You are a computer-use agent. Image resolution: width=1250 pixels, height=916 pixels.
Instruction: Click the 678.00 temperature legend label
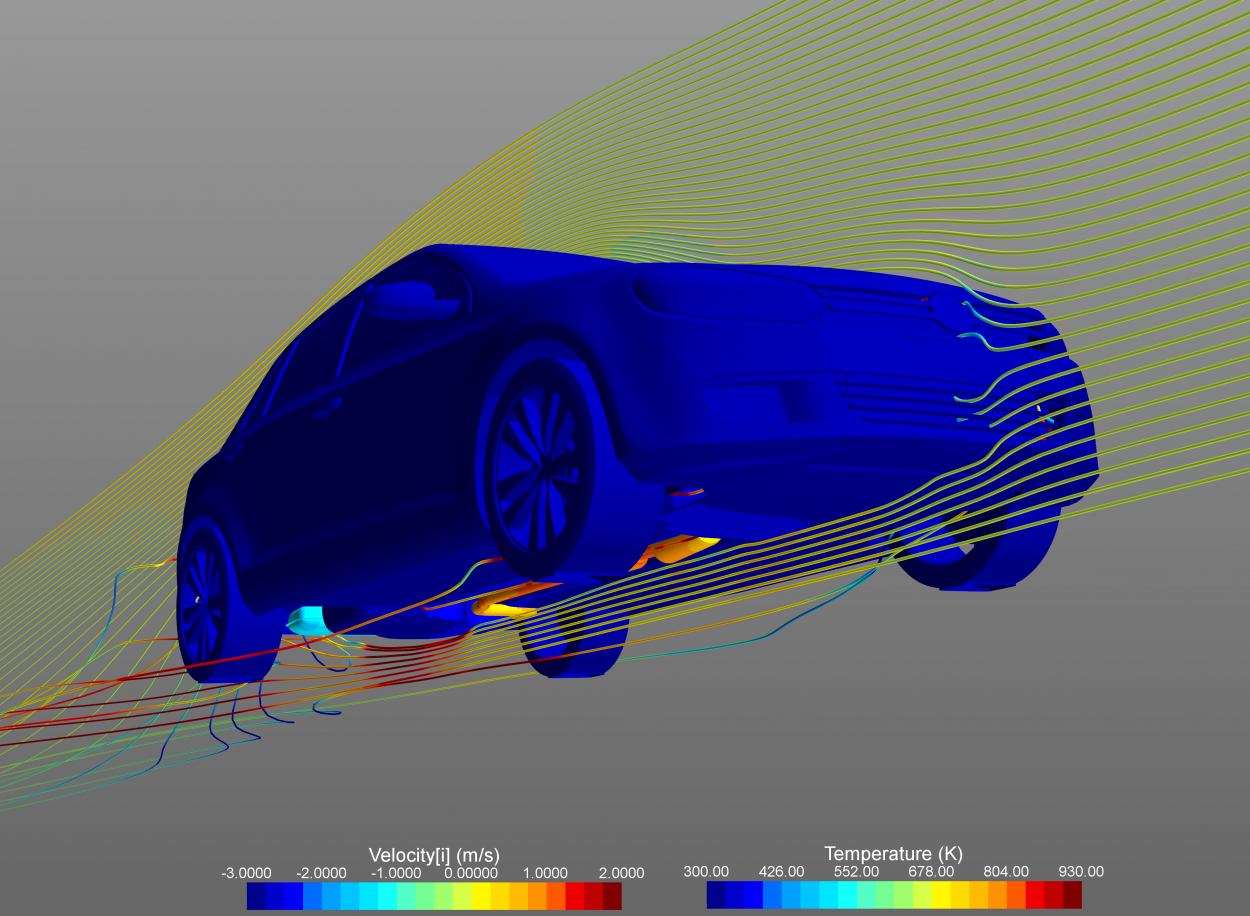coord(931,872)
